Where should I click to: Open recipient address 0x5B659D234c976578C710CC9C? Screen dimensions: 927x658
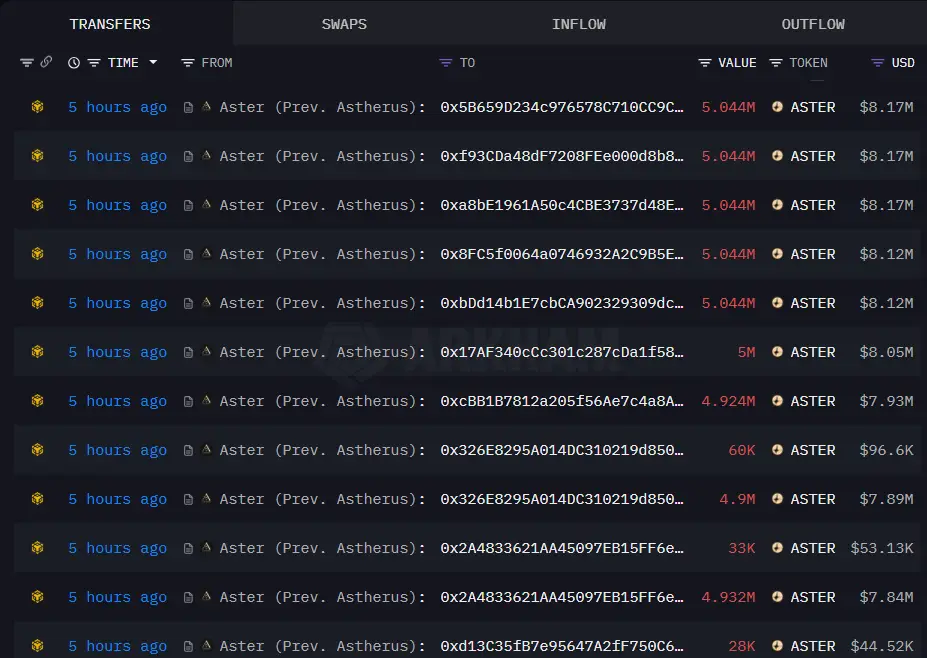562,107
